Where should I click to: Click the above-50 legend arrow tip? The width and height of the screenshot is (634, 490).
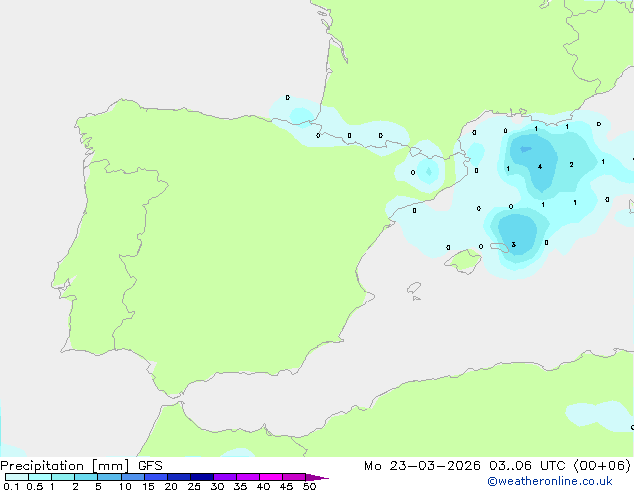point(317,477)
